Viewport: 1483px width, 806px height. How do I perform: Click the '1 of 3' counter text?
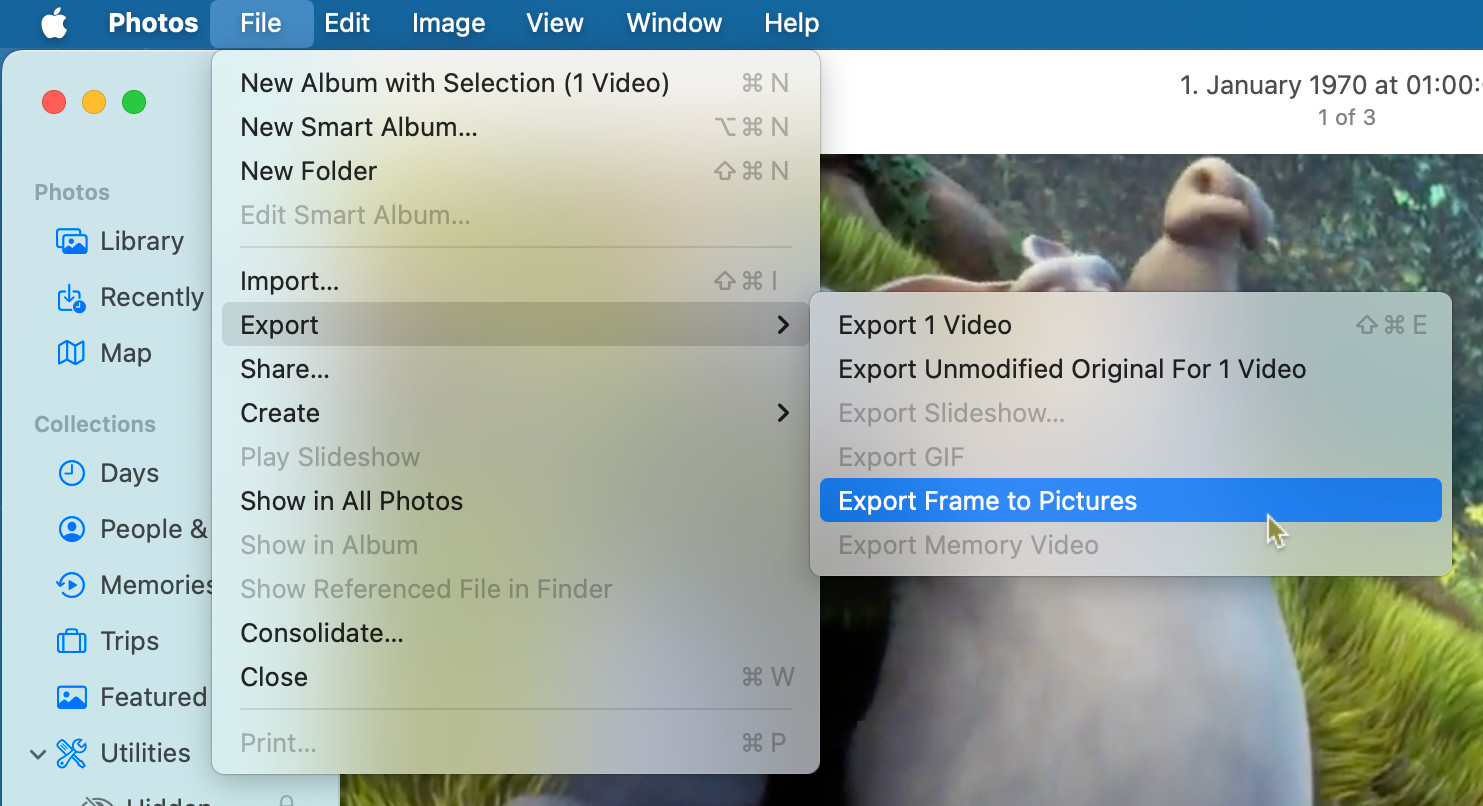pyautogui.click(x=1346, y=117)
